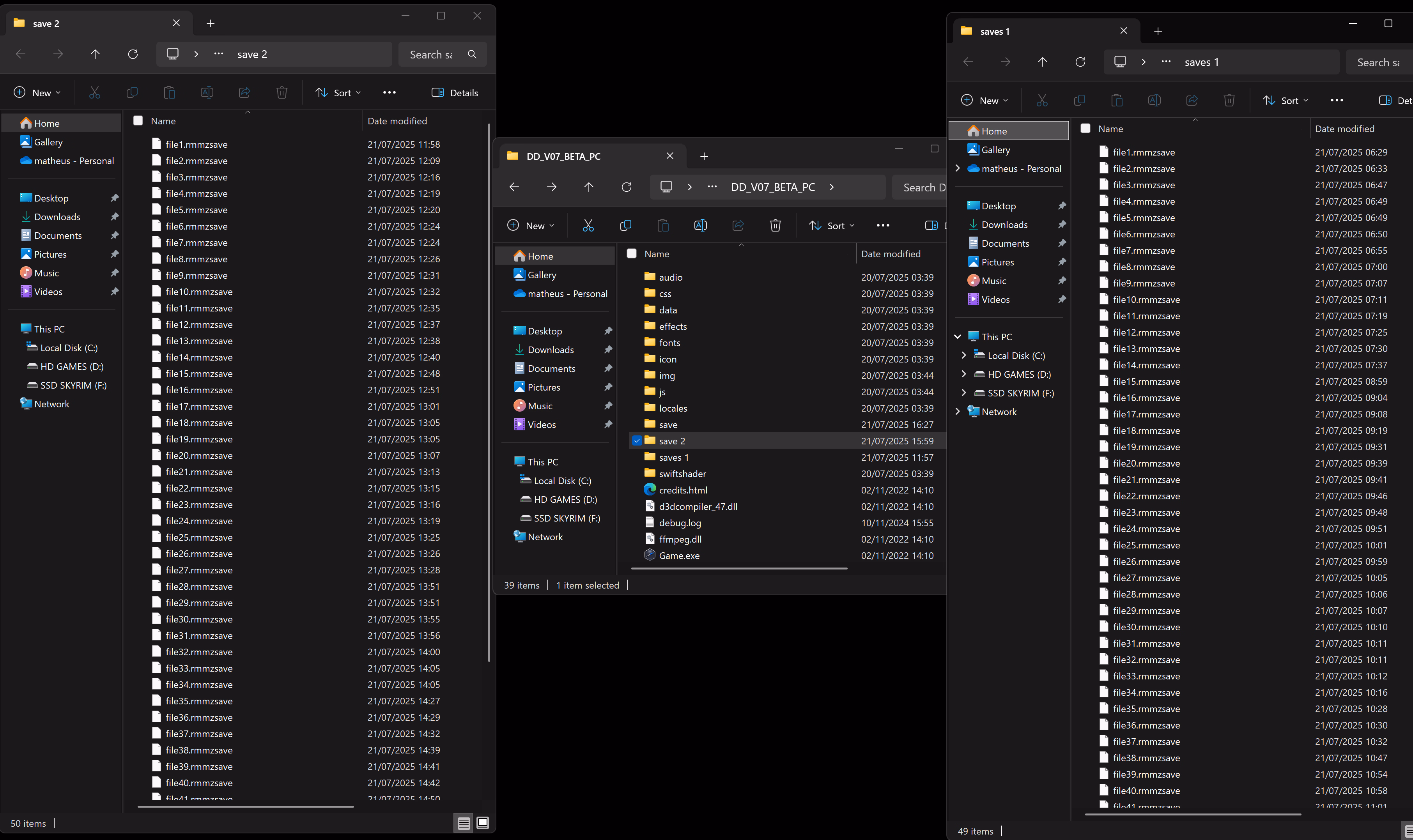Toggle select-all checkbox in saves 1 window
The height and width of the screenshot is (840, 1413).
pos(1085,129)
